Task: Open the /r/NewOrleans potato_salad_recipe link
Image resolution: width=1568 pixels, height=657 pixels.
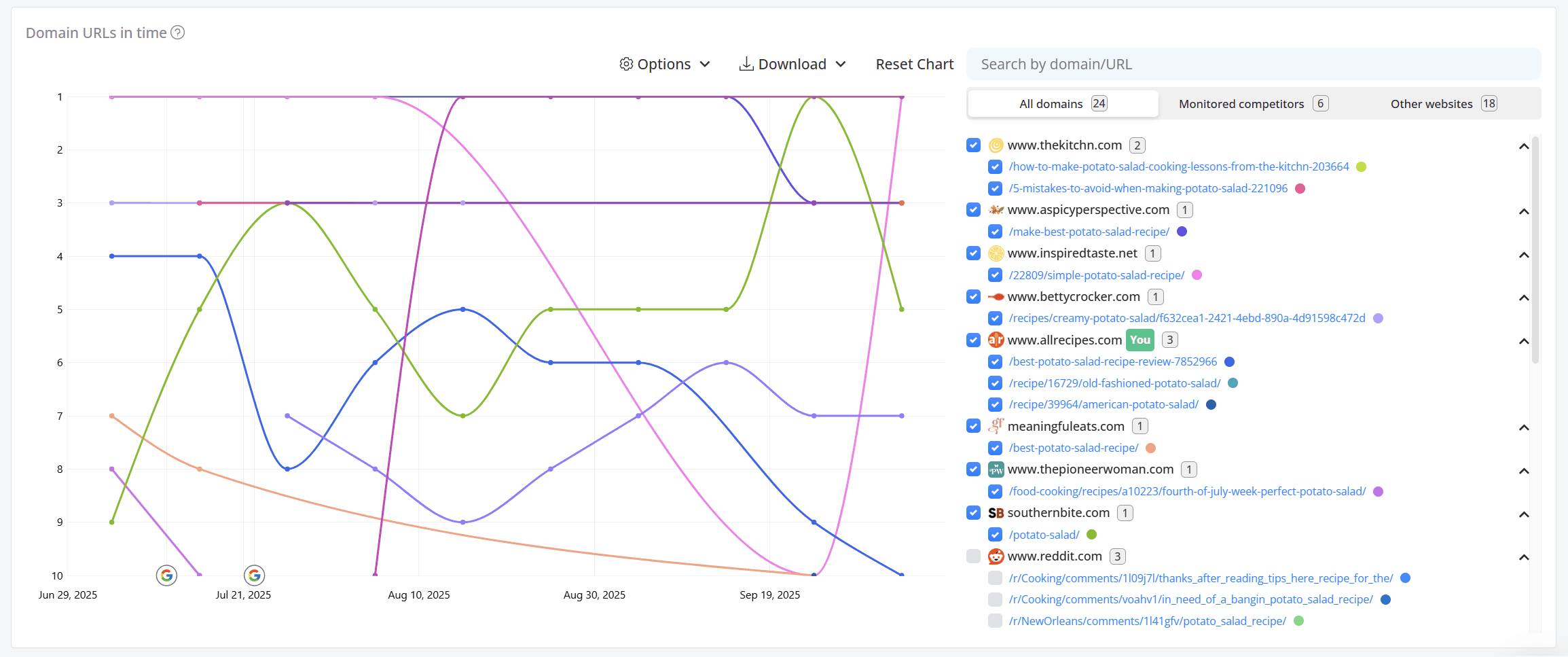Action: coord(1148,621)
